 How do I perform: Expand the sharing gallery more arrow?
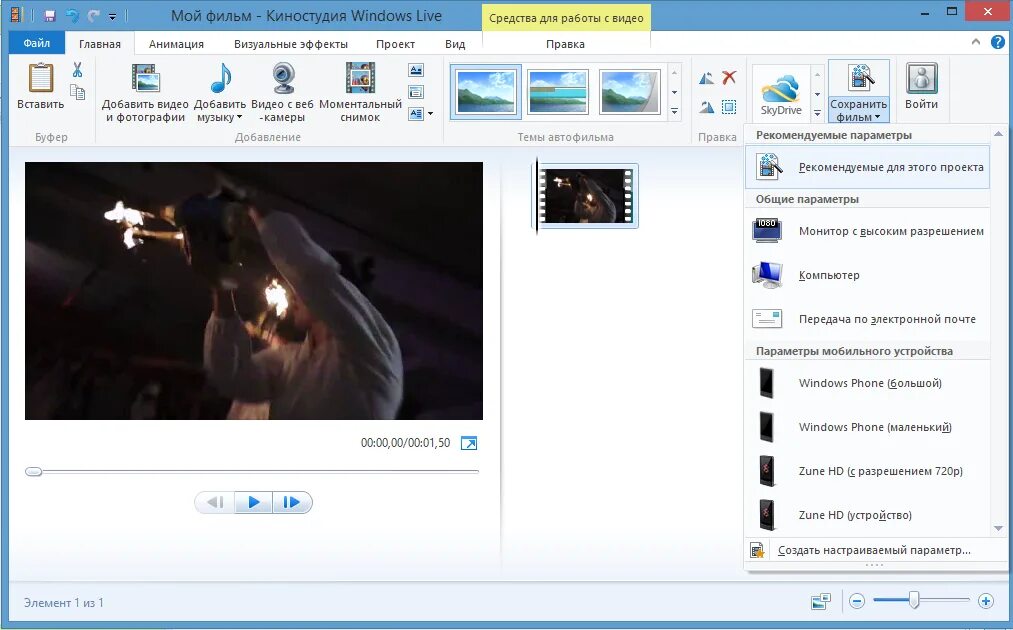pyautogui.click(x=817, y=112)
